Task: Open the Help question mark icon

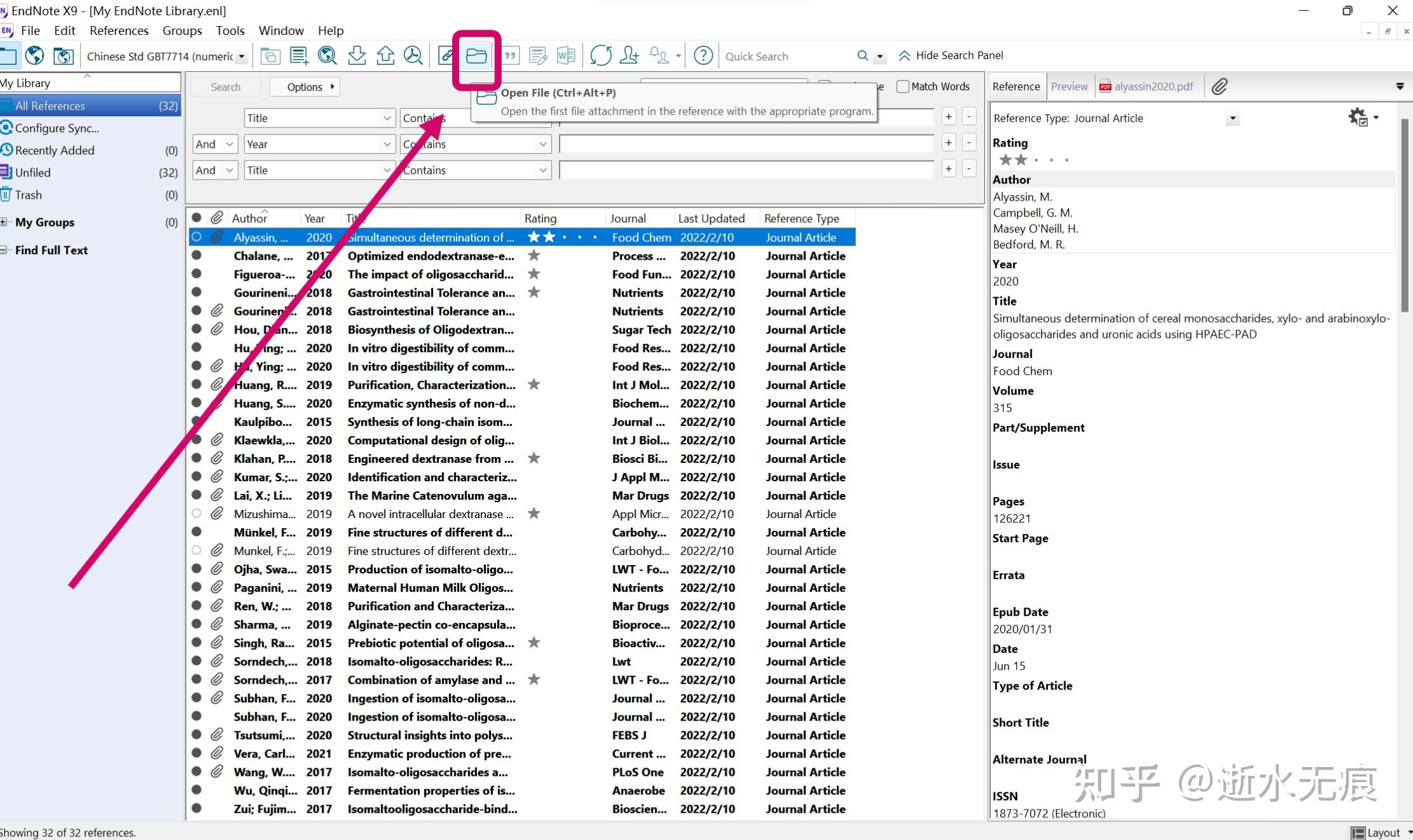Action: coord(703,55)
